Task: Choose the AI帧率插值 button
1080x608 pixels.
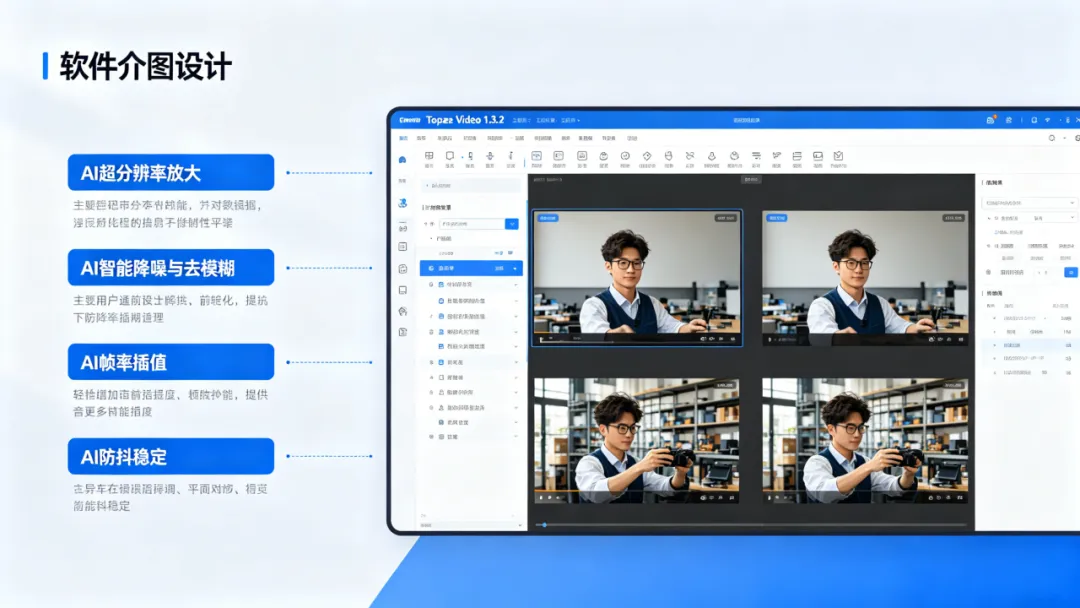Action: 171,361
